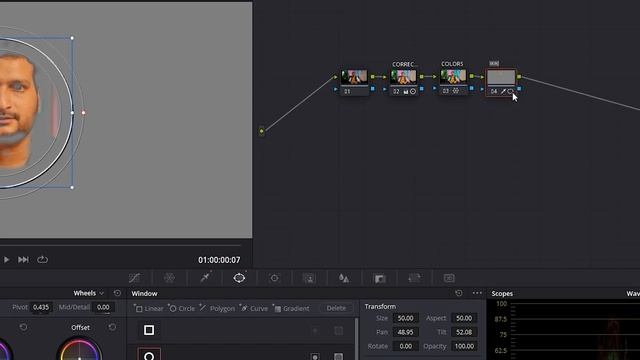Open the Power Window palette icon
640x360 pixels.
coord(239,278)
